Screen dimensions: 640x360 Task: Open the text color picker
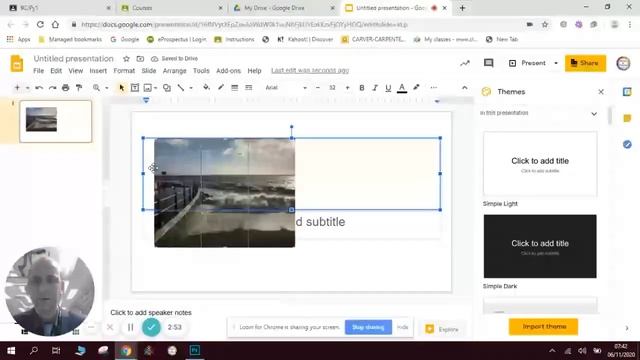pos(402,88)
